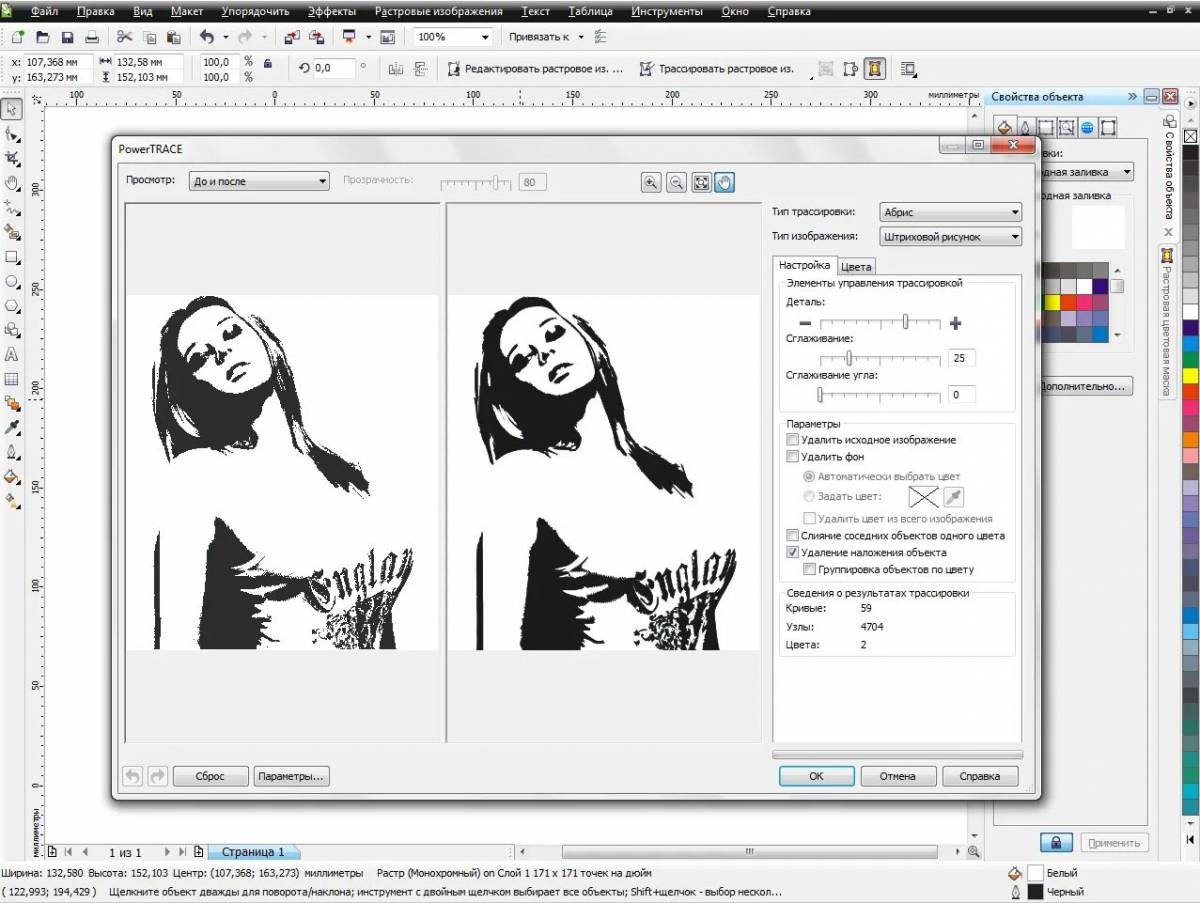Select the Table tool in the toolbox
This screenshot has width=1200, height=903.
pos(13,379)
